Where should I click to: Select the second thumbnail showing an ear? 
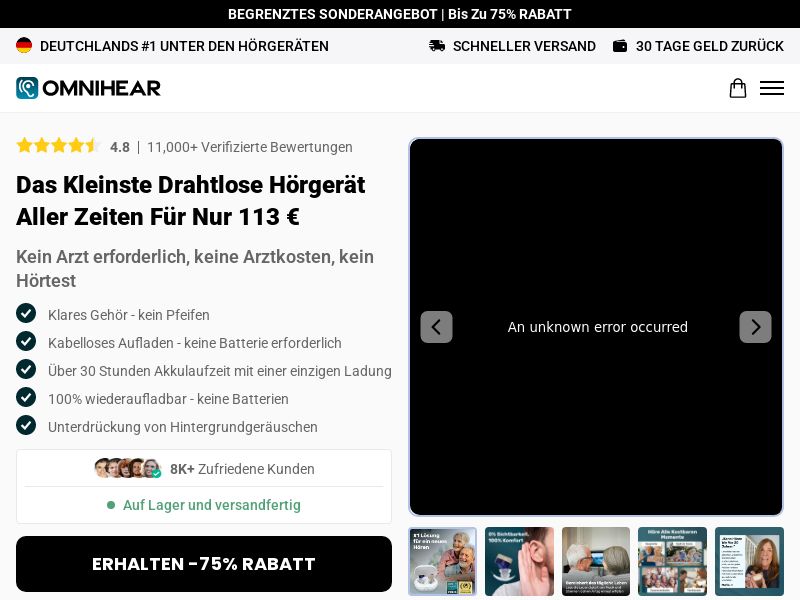[x=519, y=561]
